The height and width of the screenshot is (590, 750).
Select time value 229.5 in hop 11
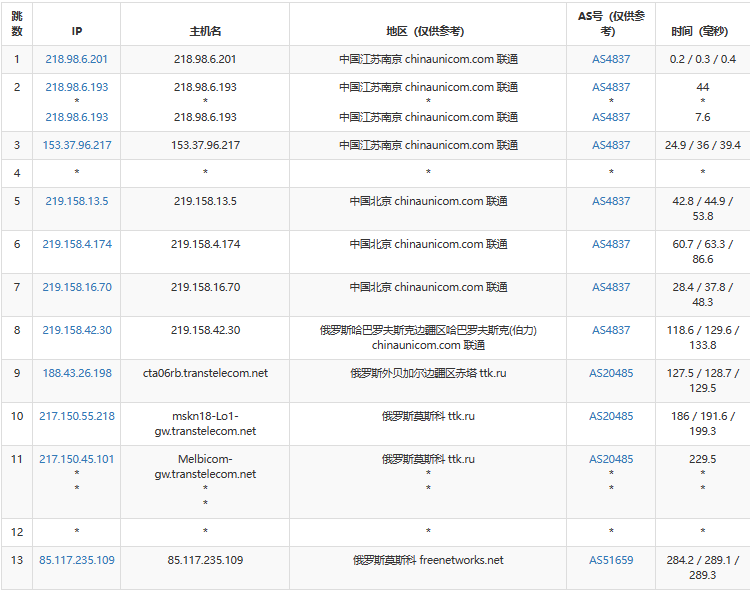click(x=703, y=460)
